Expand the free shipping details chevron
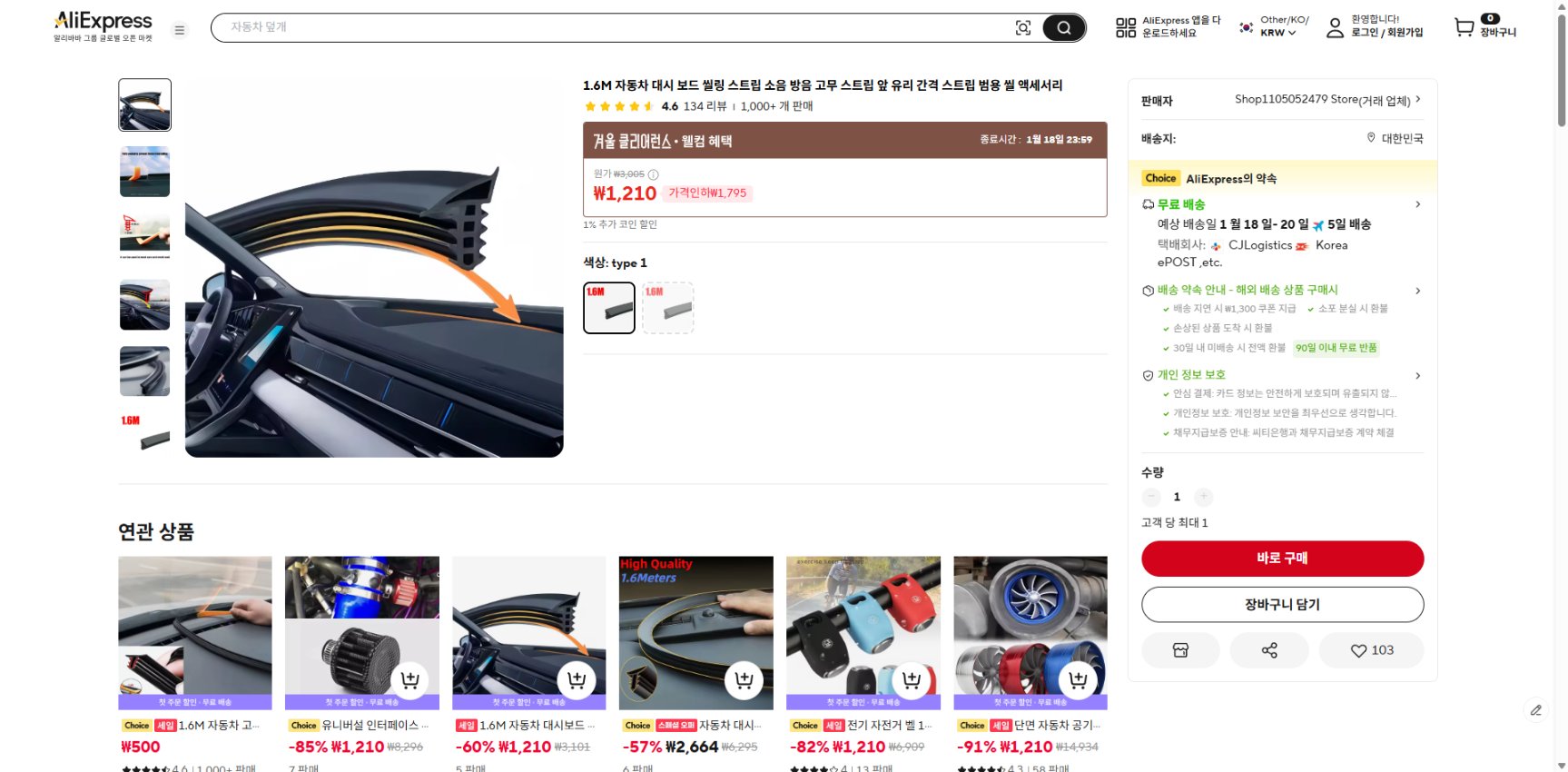 point(1417,204)
